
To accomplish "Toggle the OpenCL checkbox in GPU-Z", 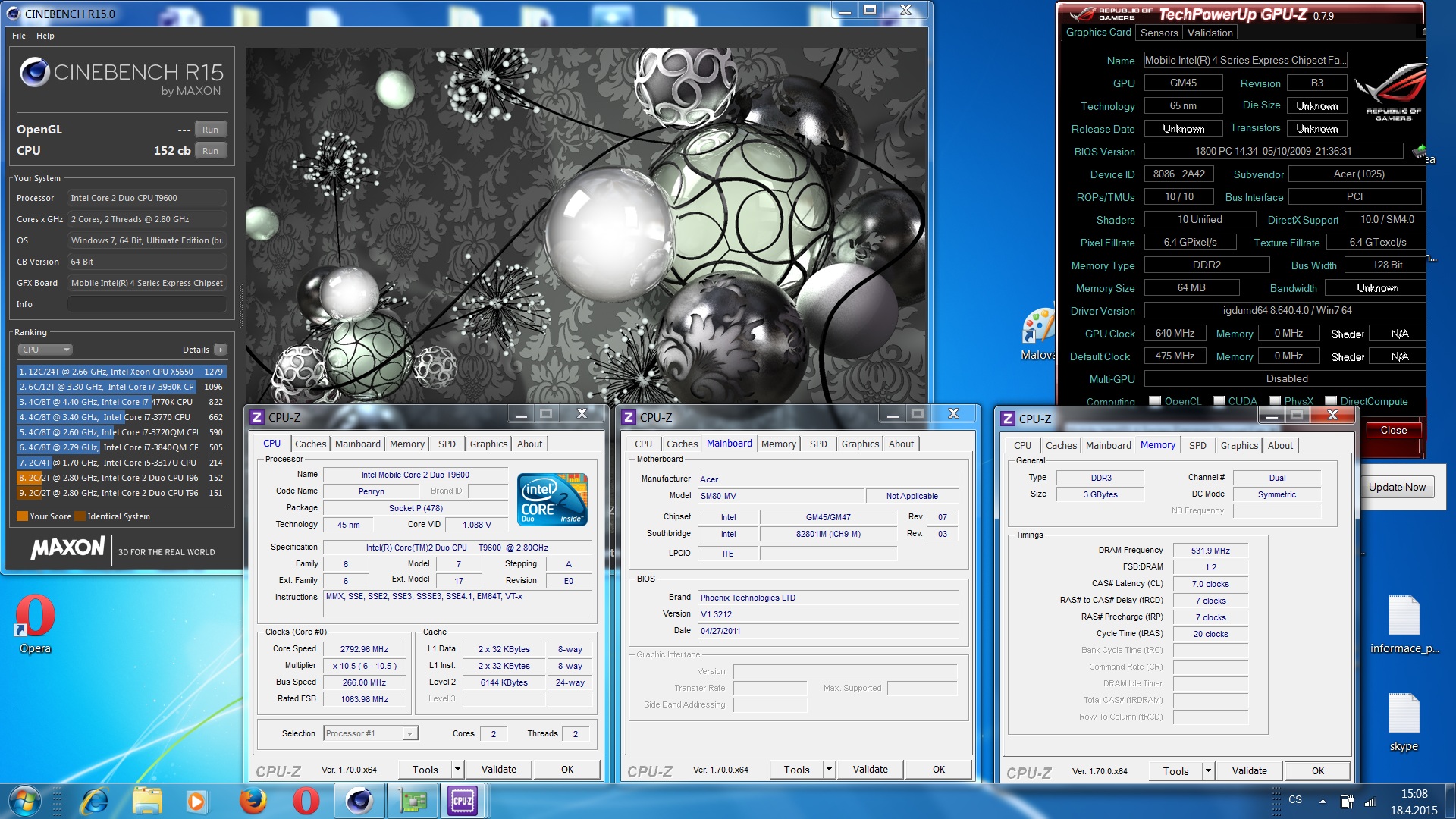I will click(1155, 401).
